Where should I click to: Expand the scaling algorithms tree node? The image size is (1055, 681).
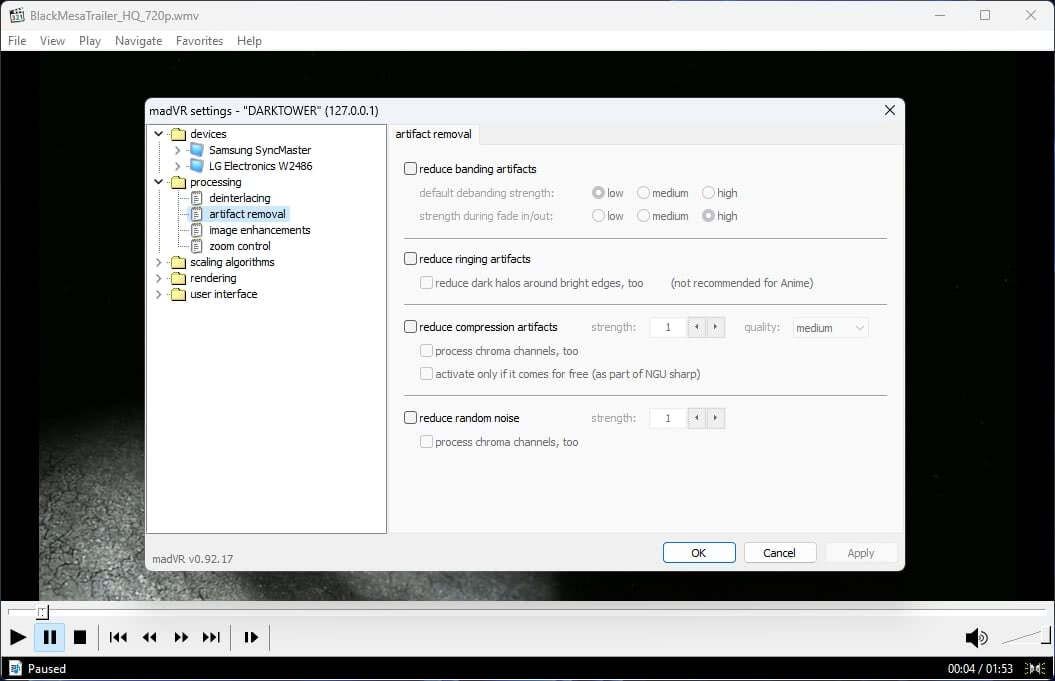click(158, 262)
